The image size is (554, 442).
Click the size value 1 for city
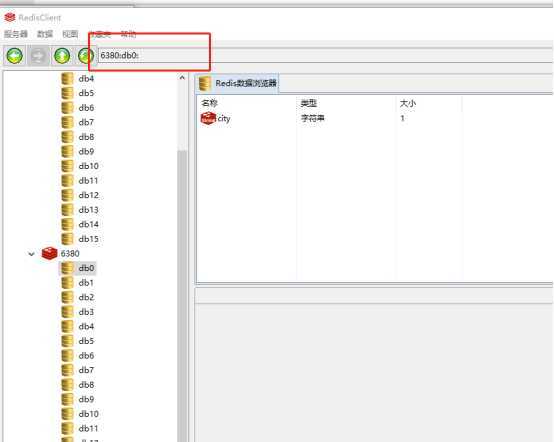(402, 118)
